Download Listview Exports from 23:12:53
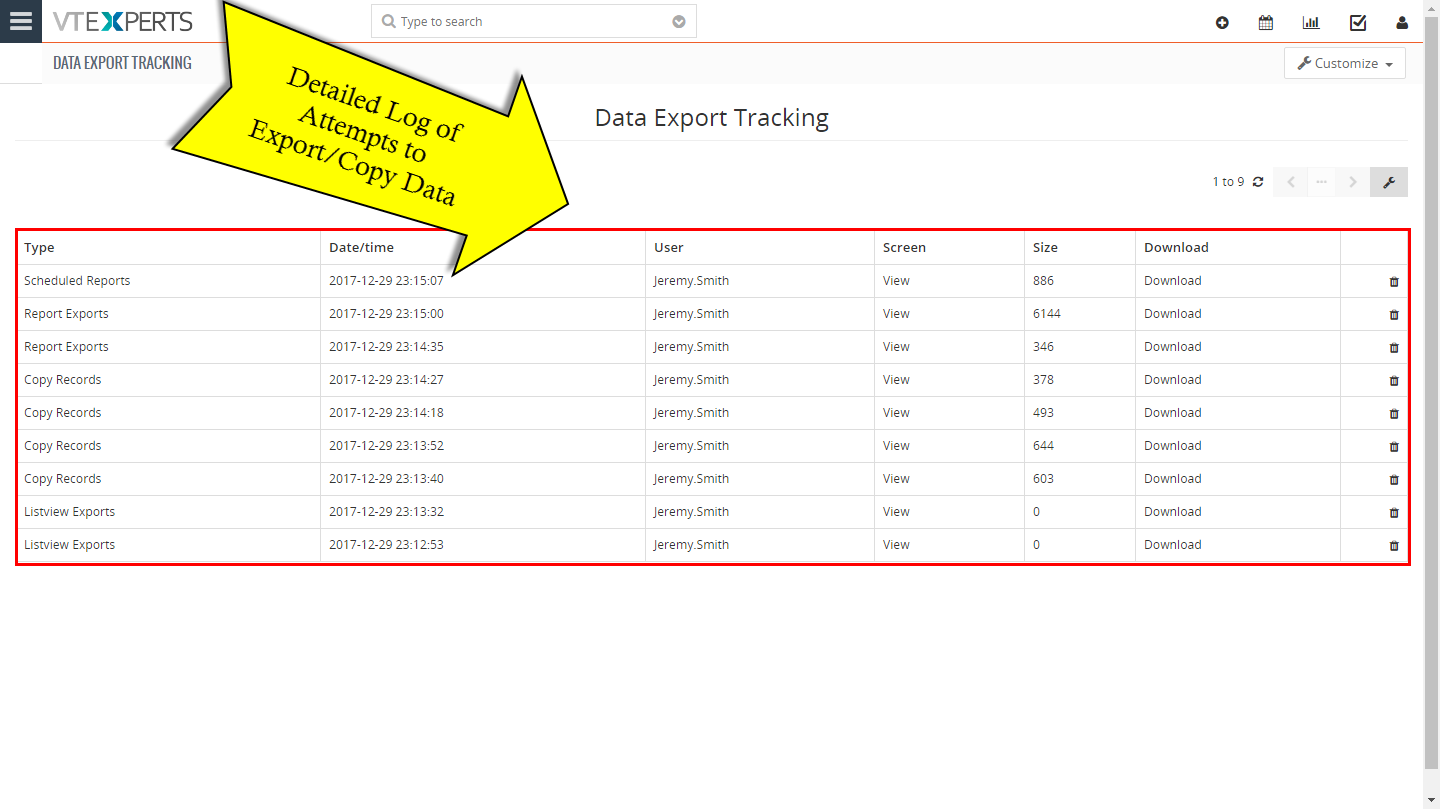Image resolution: width=1440 pixels, height=809 pixels. point(1173,544)
